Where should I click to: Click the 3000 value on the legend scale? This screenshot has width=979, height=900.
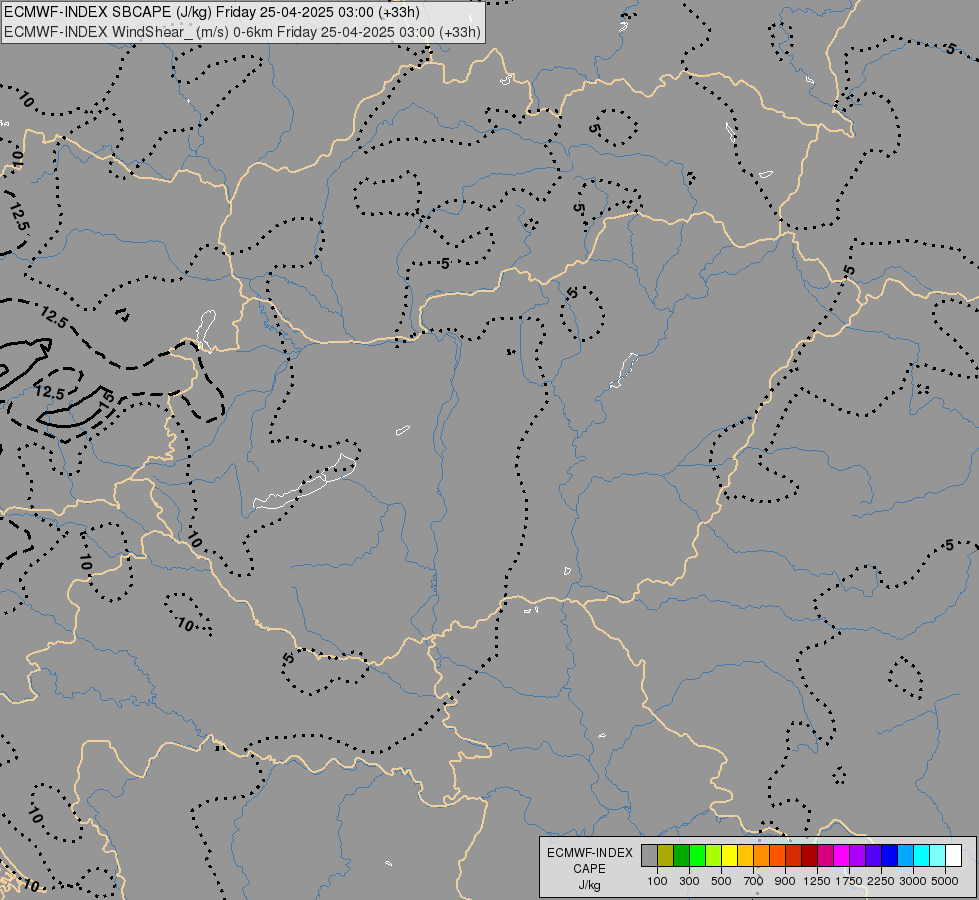click(913, 881)
